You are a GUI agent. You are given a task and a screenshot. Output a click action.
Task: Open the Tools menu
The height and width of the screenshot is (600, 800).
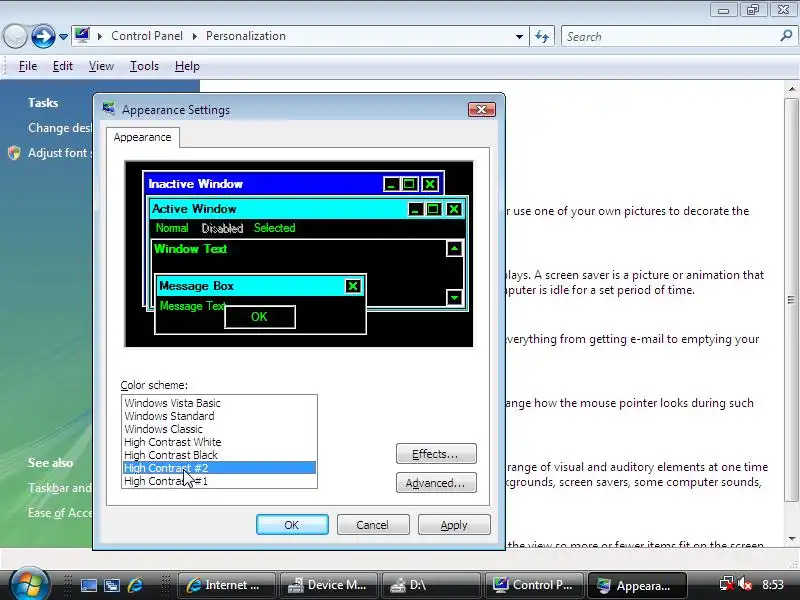[144, 66]
